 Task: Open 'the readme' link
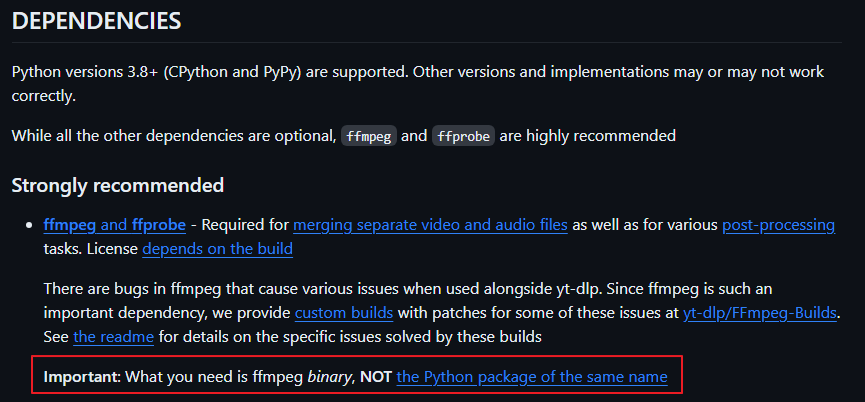point(113,336)
